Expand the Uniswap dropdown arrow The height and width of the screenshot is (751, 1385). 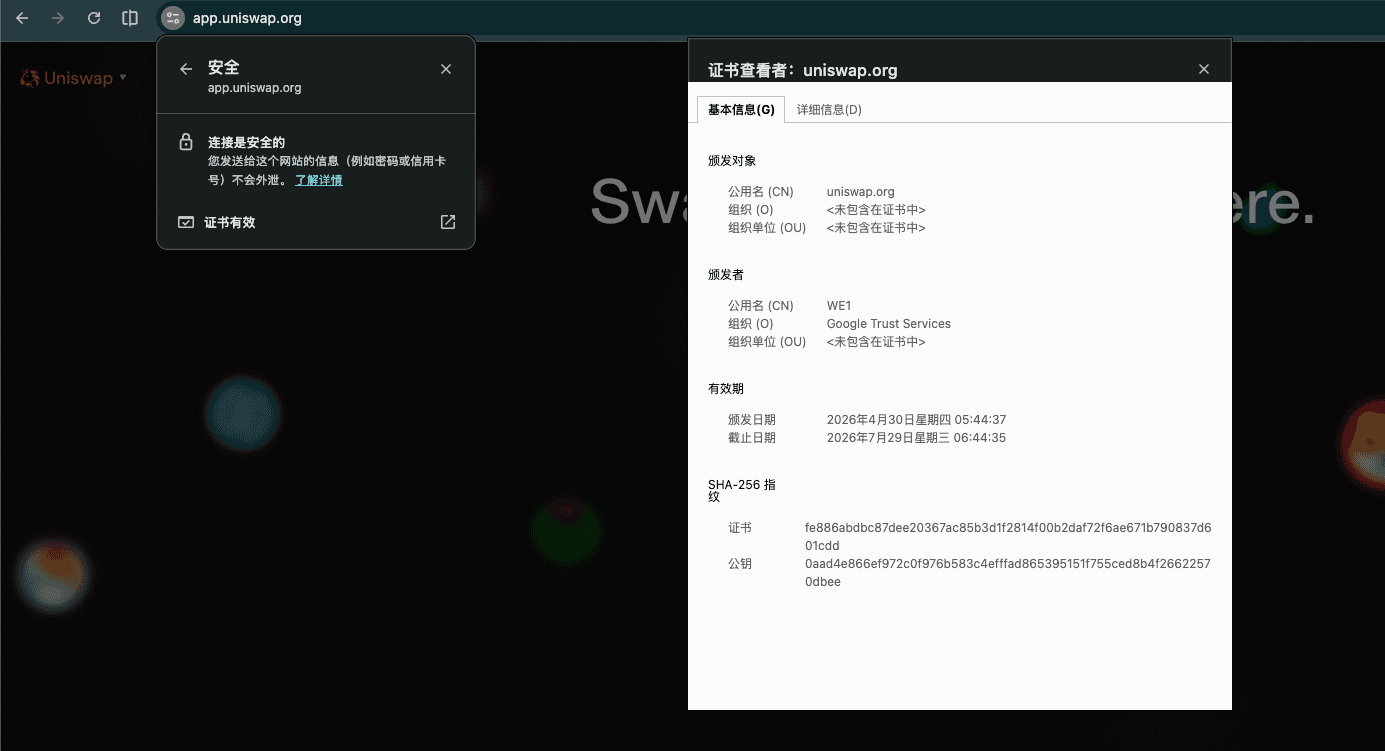pos(123,77)
